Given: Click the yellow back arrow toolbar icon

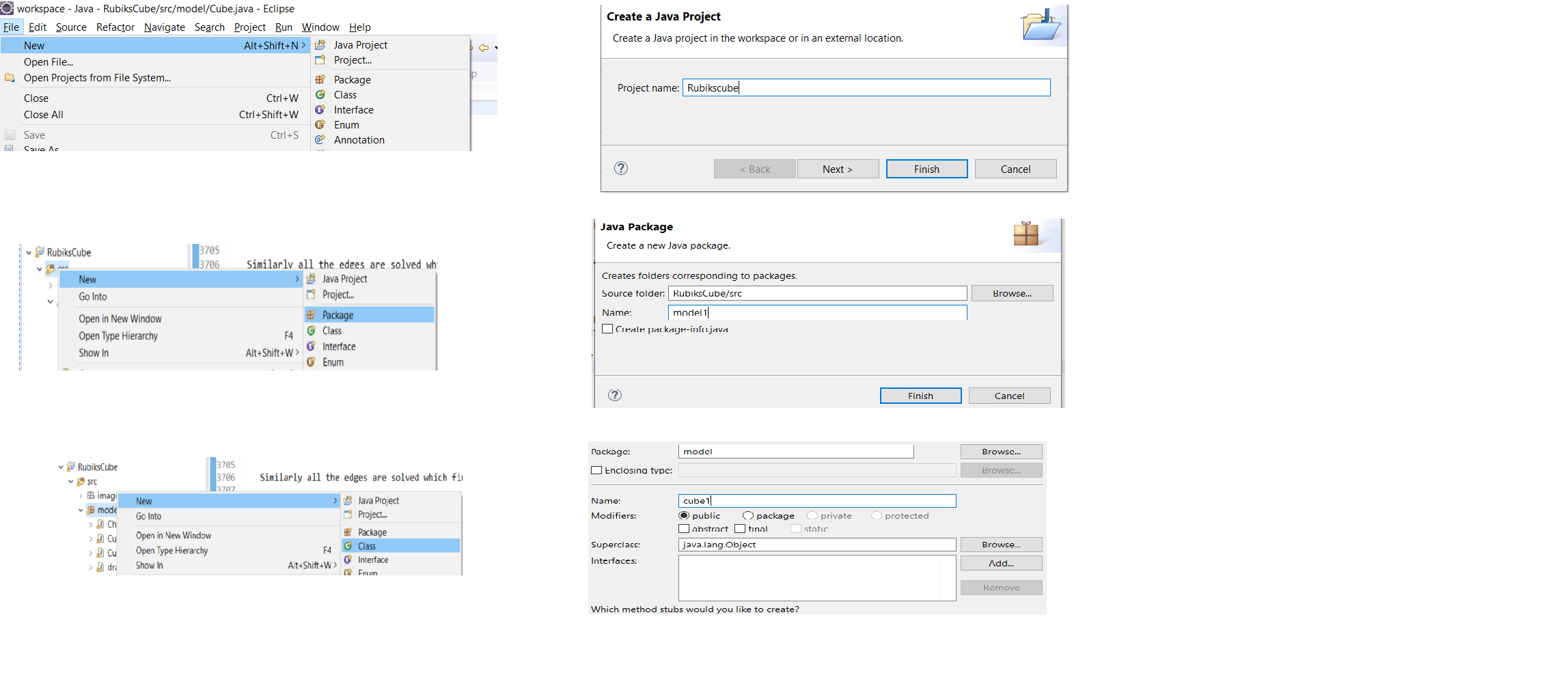Looking at the screenshot, I should (484, 48).
